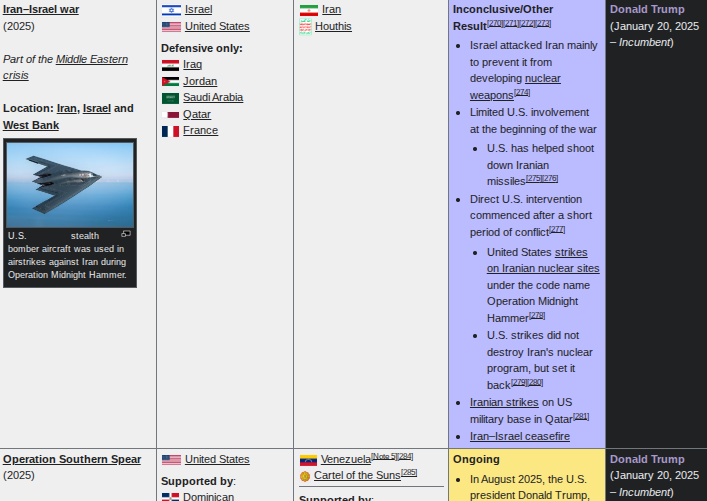This screenshot has width=707, height=501.
Task: Click the Cartel of the Suns emblem
Action: tap(305, 476)
